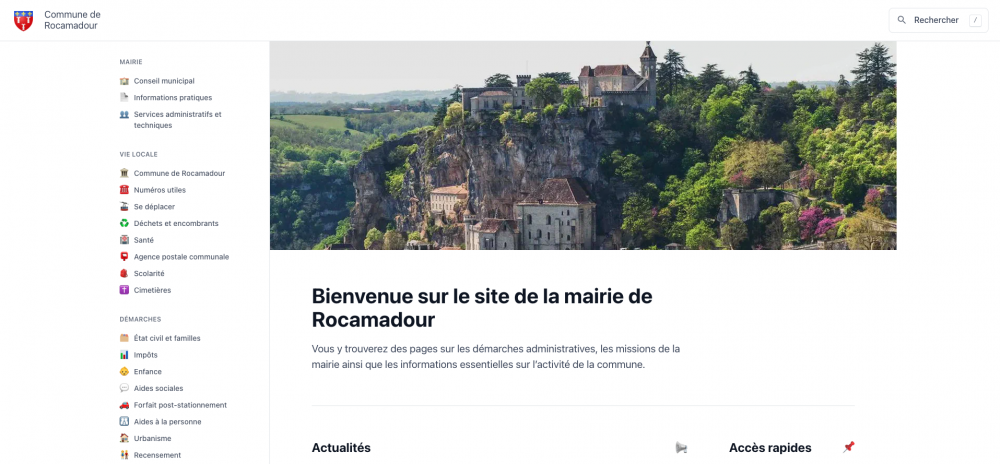
Task: Open the Se déplacer page
Action: pyautogui.click(x=154, y=207)
